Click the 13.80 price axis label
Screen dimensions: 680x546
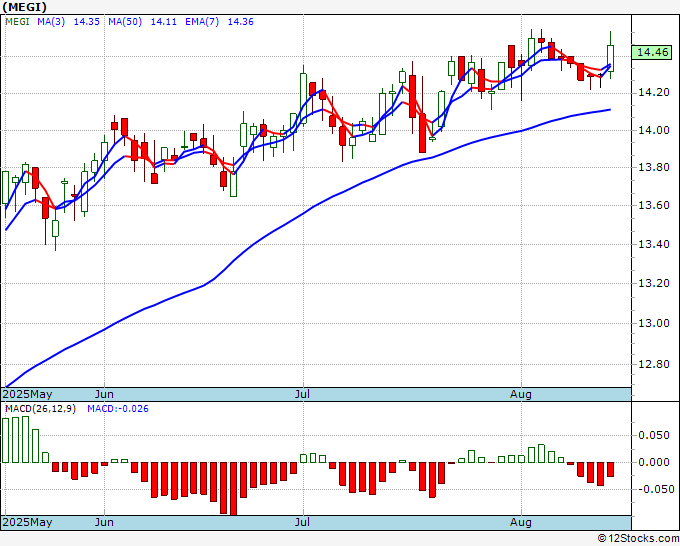(654, 167)
